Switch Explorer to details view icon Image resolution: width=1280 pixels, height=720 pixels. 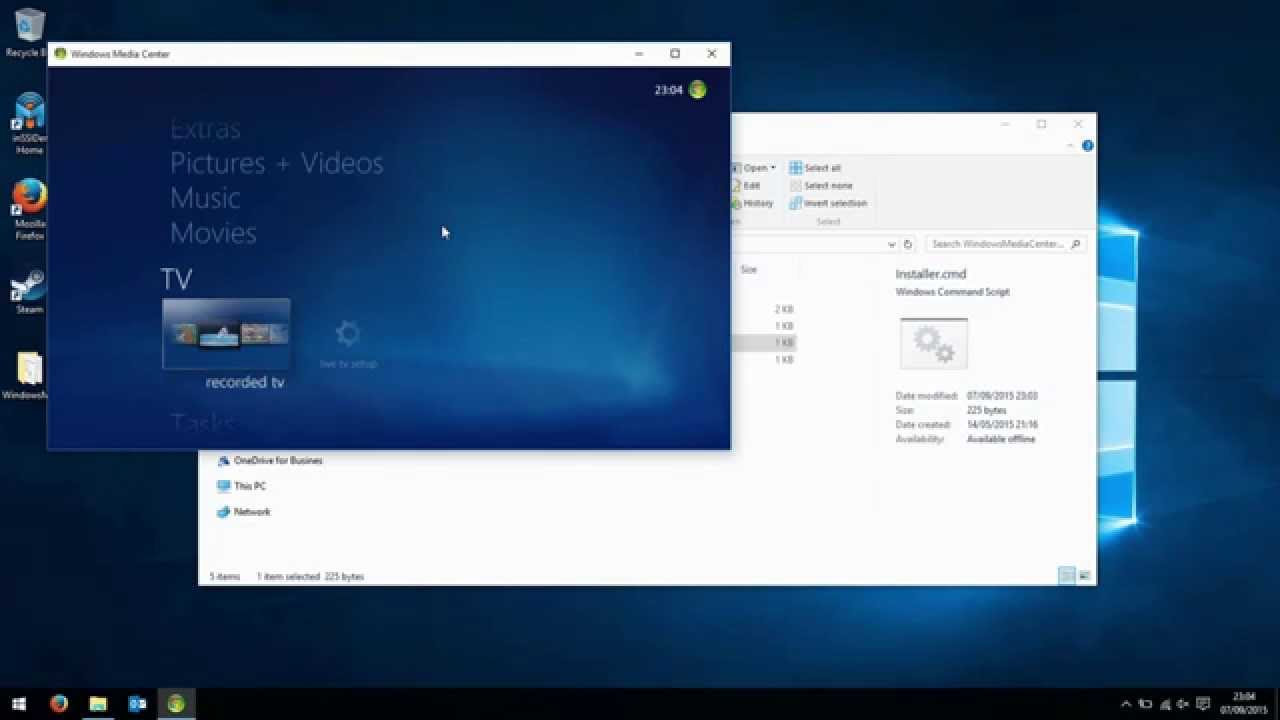point(1067,576)
